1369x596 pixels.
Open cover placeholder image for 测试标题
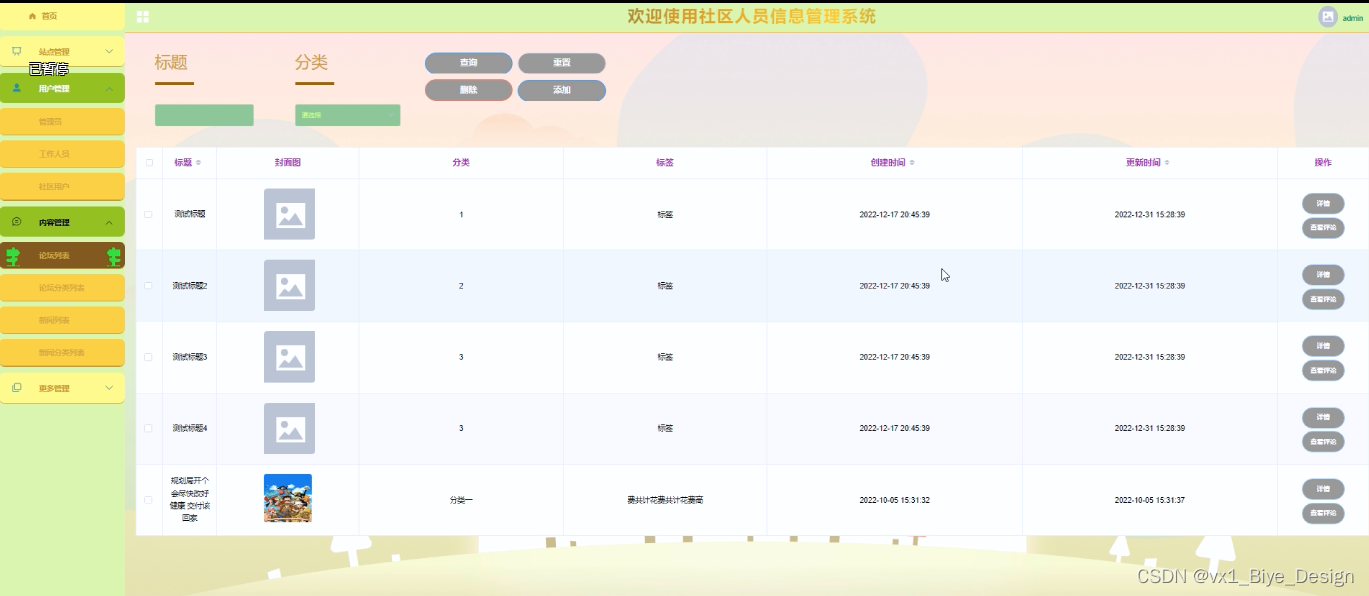[289, 214]
